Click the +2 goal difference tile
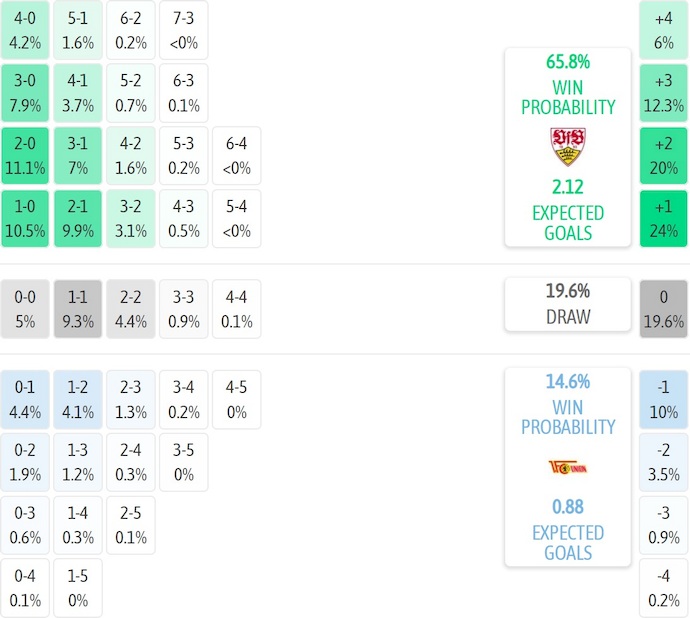Image resolution: width=690 pixels, height=618 pixels. 664,156
